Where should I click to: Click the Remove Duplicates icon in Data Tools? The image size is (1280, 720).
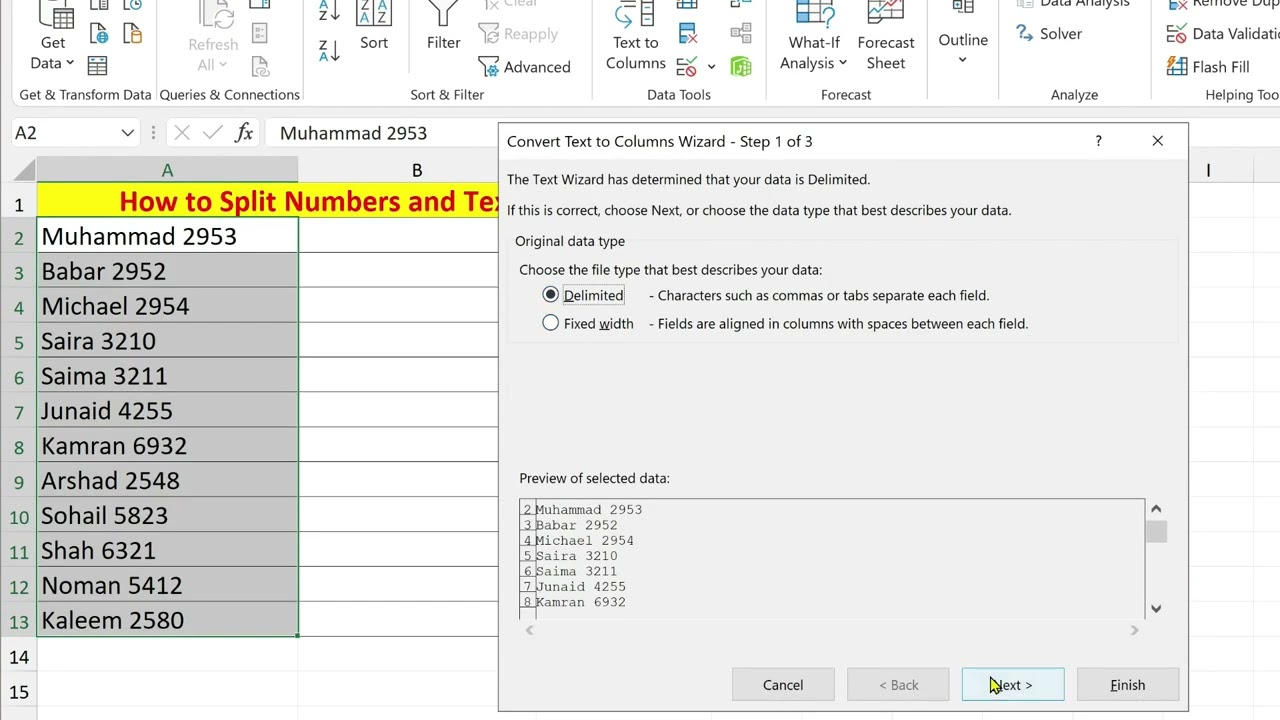688,34
